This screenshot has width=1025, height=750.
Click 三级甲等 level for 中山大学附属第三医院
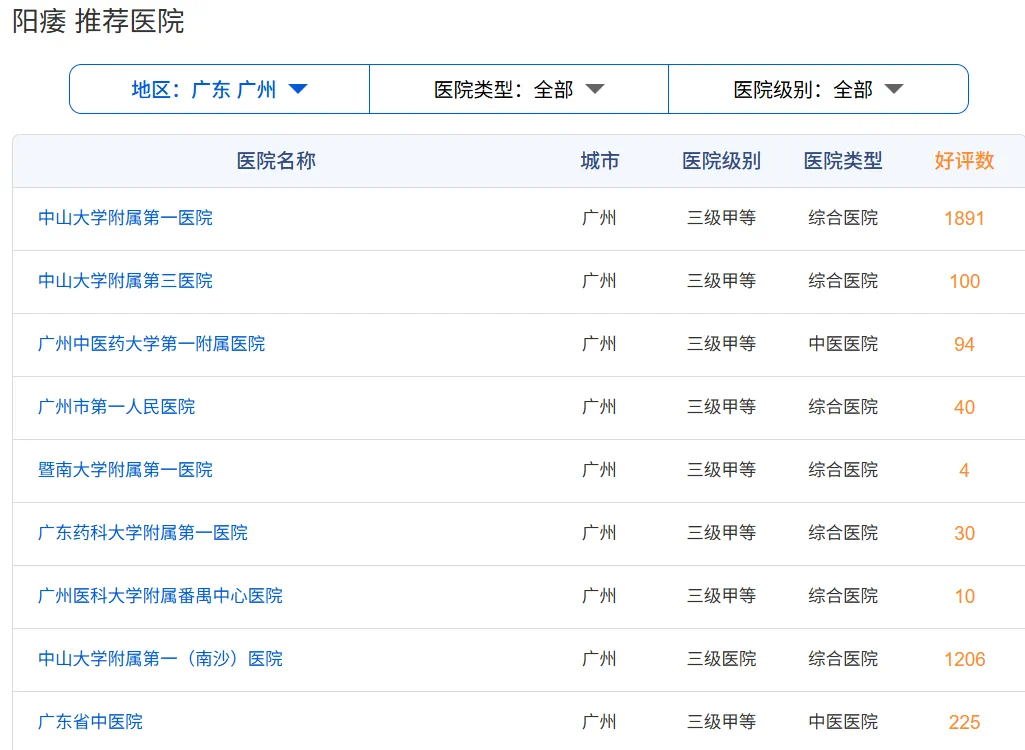coord(721,281)
